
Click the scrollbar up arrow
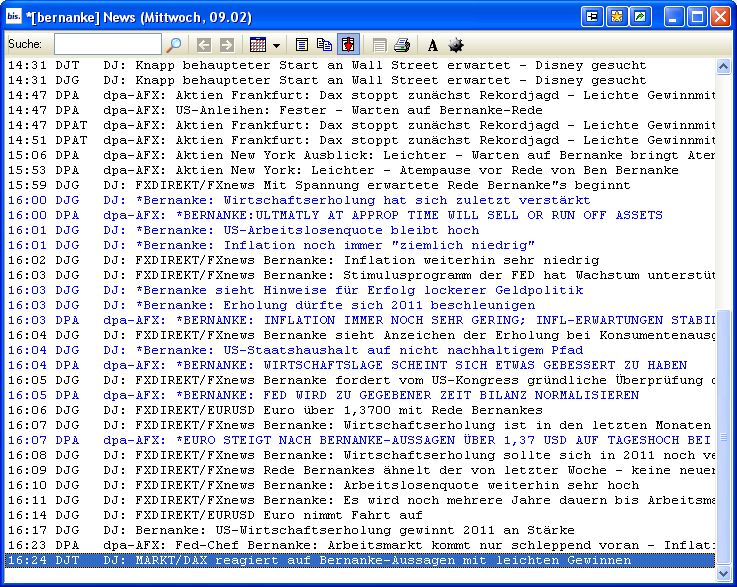pyautogui.click(x=723, y=66)
